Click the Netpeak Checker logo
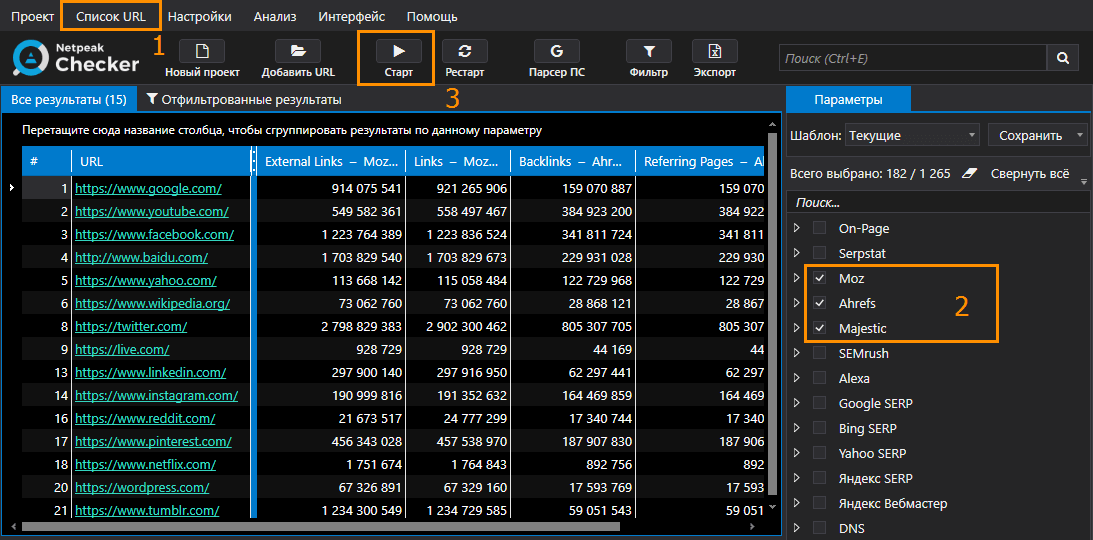The height and width of the screenshot is (540, 1093). click(76, 59)
